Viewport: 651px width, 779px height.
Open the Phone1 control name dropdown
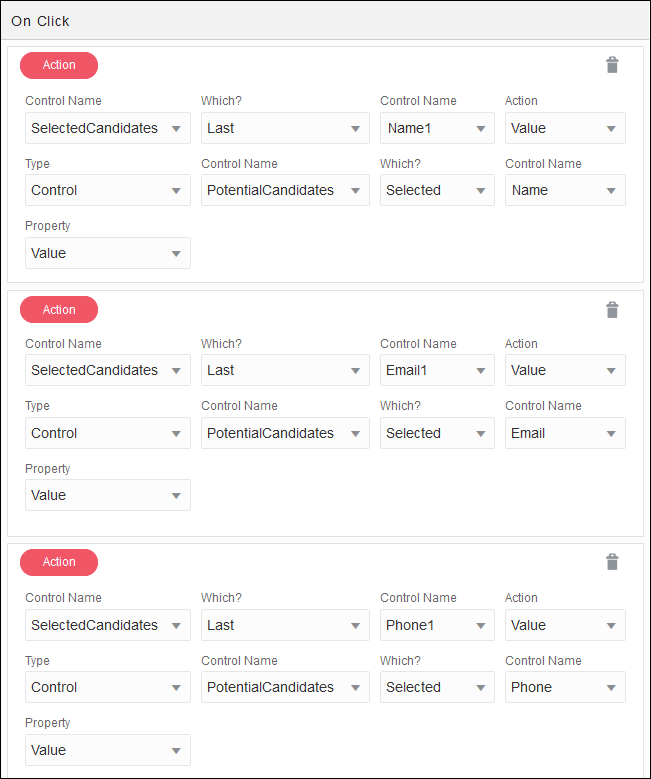click(x=437, y=625)
